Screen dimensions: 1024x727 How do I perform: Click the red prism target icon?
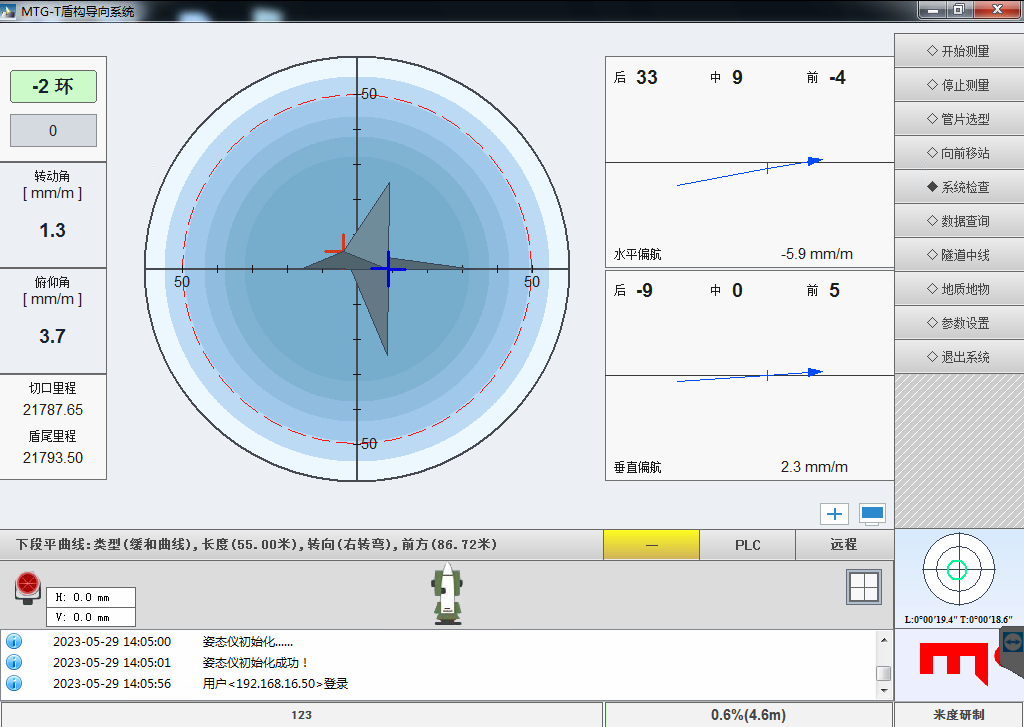(28, 588)
